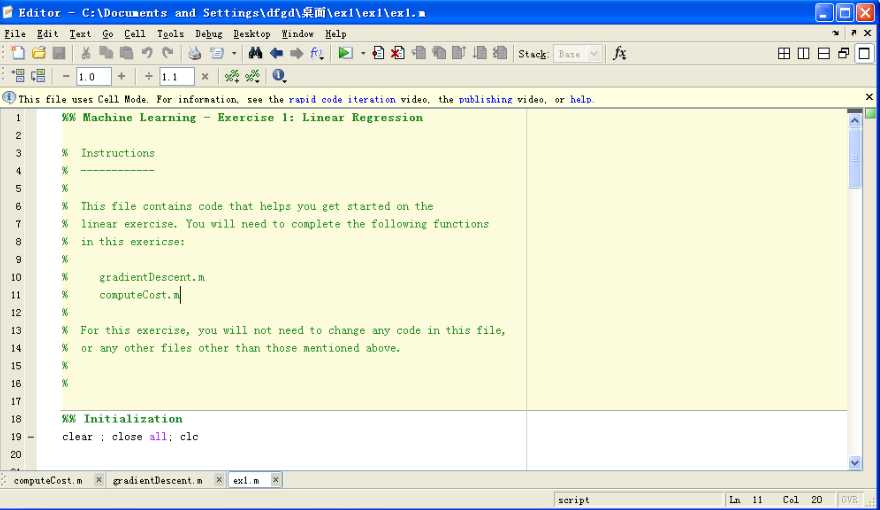Open the Desktop menu

[251, 34]
